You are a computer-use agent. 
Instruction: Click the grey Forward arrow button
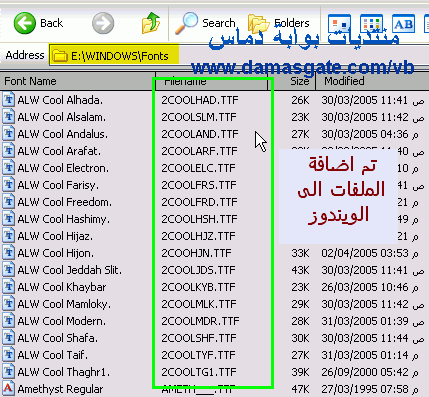click(x=103, y=23)
